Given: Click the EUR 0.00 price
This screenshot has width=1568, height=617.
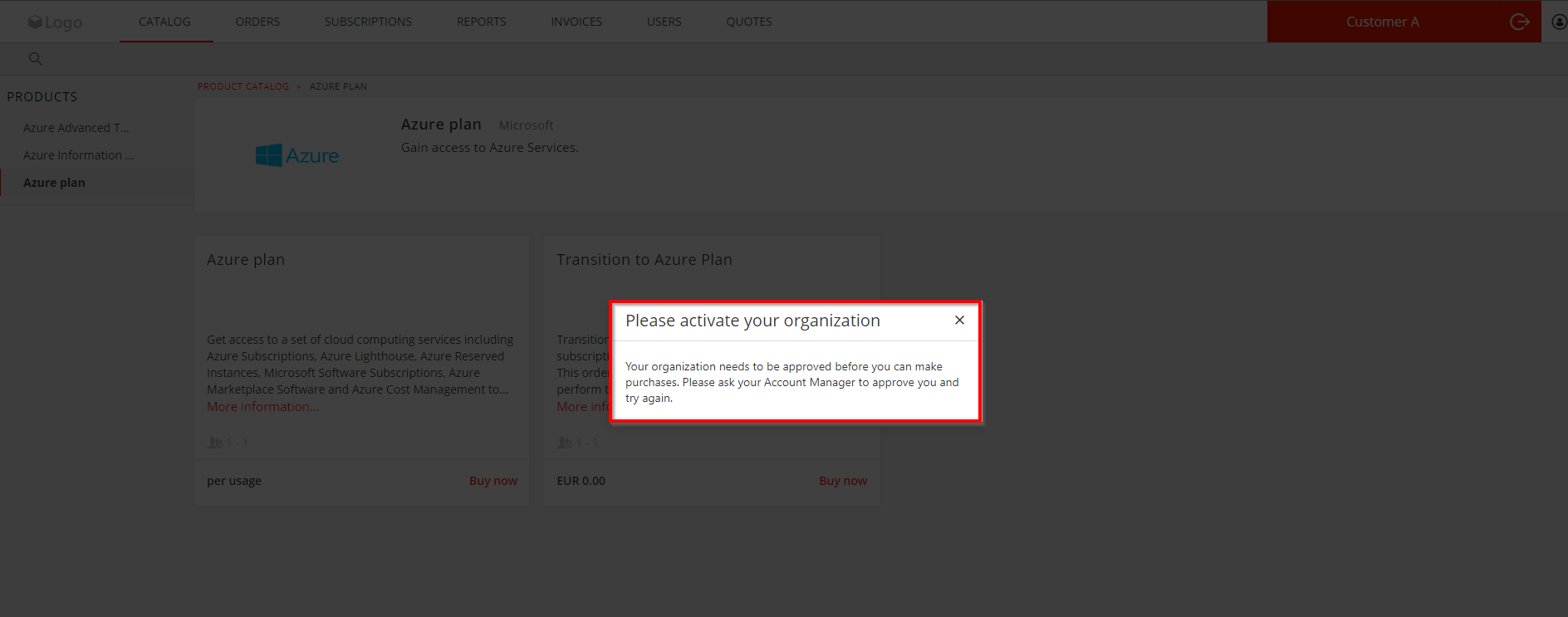Looking at the screenshot, I should point(581,481).
